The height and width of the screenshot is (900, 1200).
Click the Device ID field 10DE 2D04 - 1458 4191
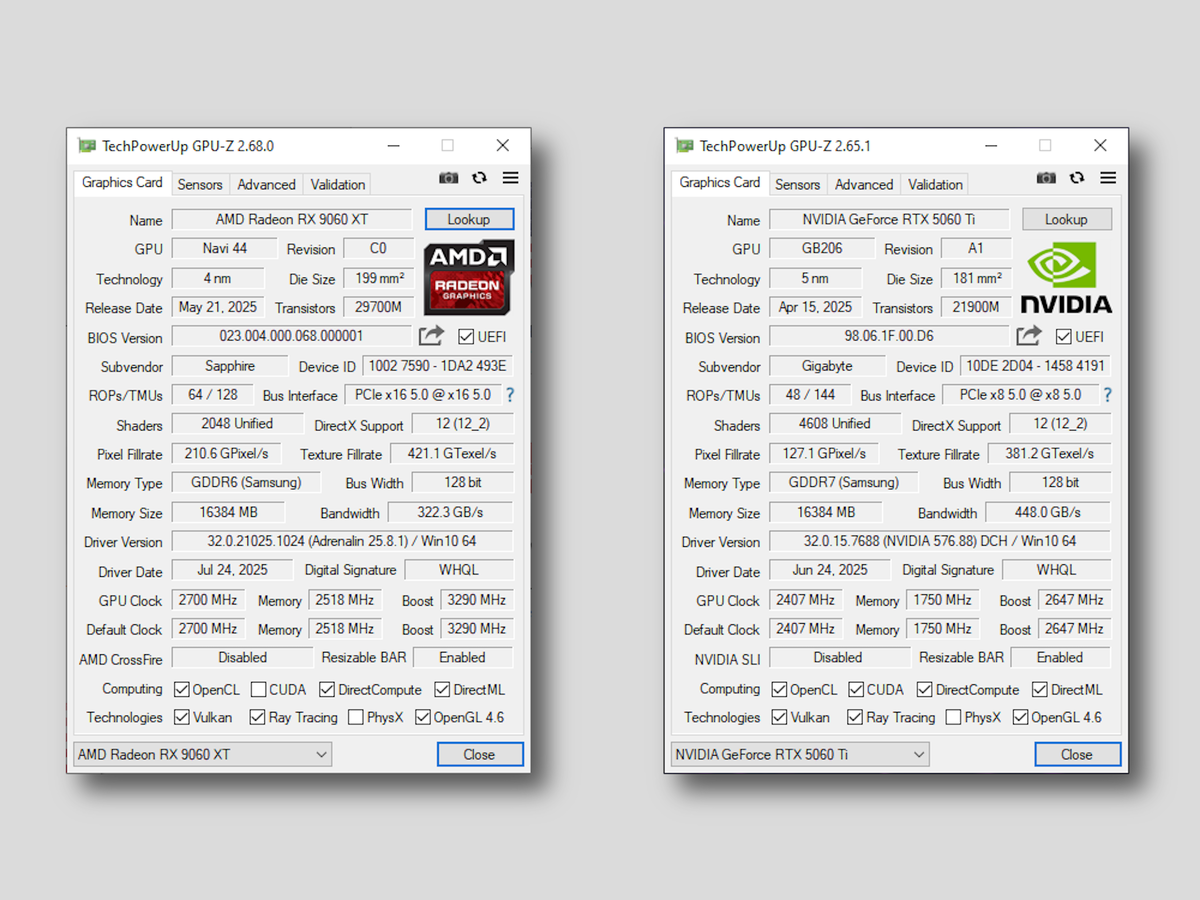coord(1035,366)
